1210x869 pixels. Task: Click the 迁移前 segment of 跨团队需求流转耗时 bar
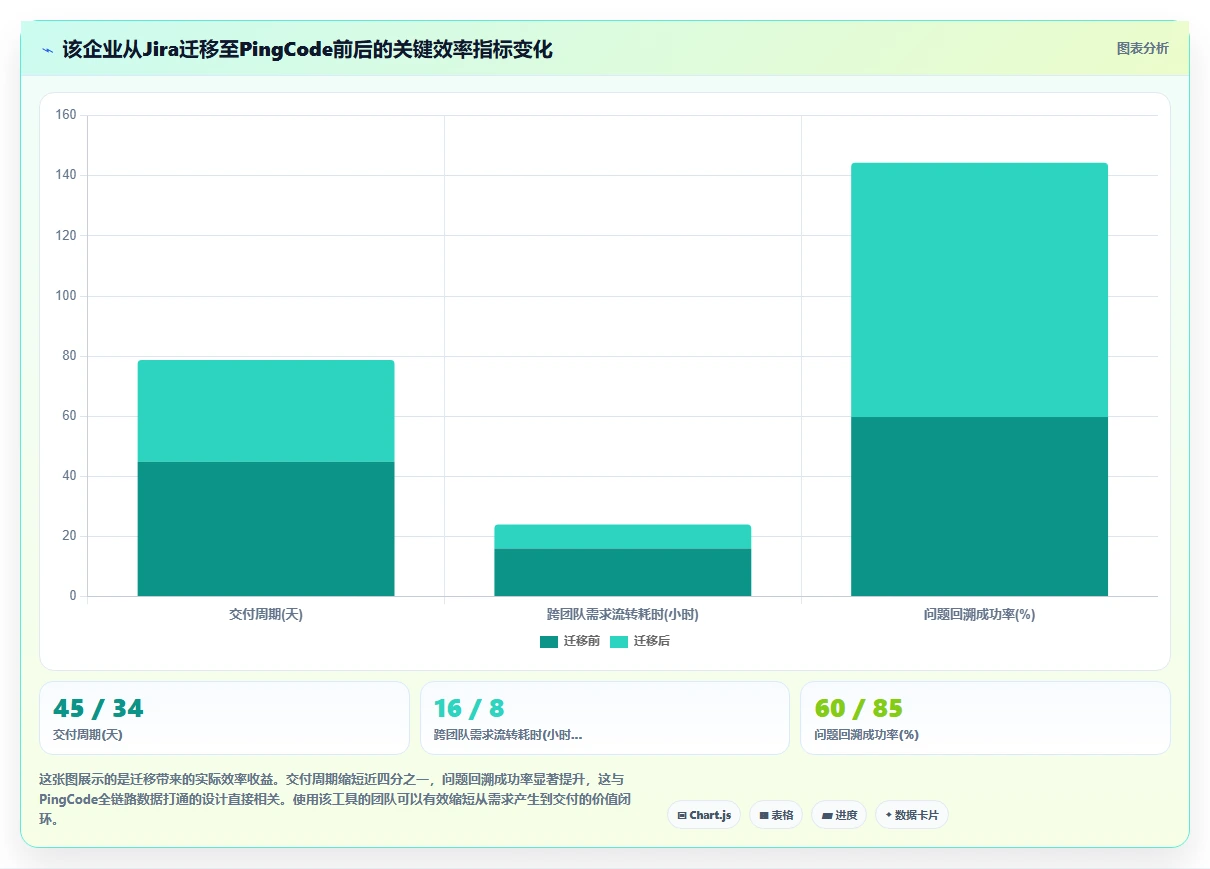(x=622, y=572)
